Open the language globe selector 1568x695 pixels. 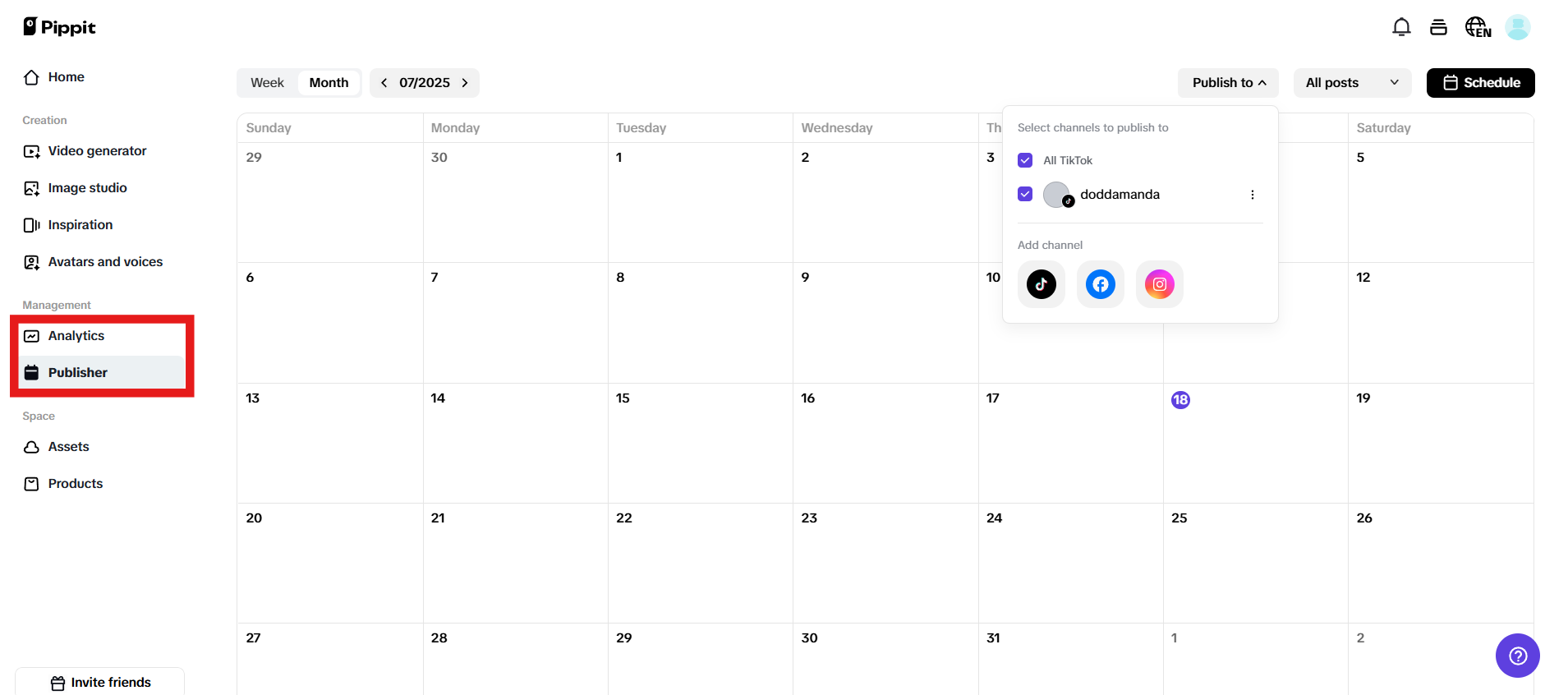pyautogui.click(x=1478, y=27)
